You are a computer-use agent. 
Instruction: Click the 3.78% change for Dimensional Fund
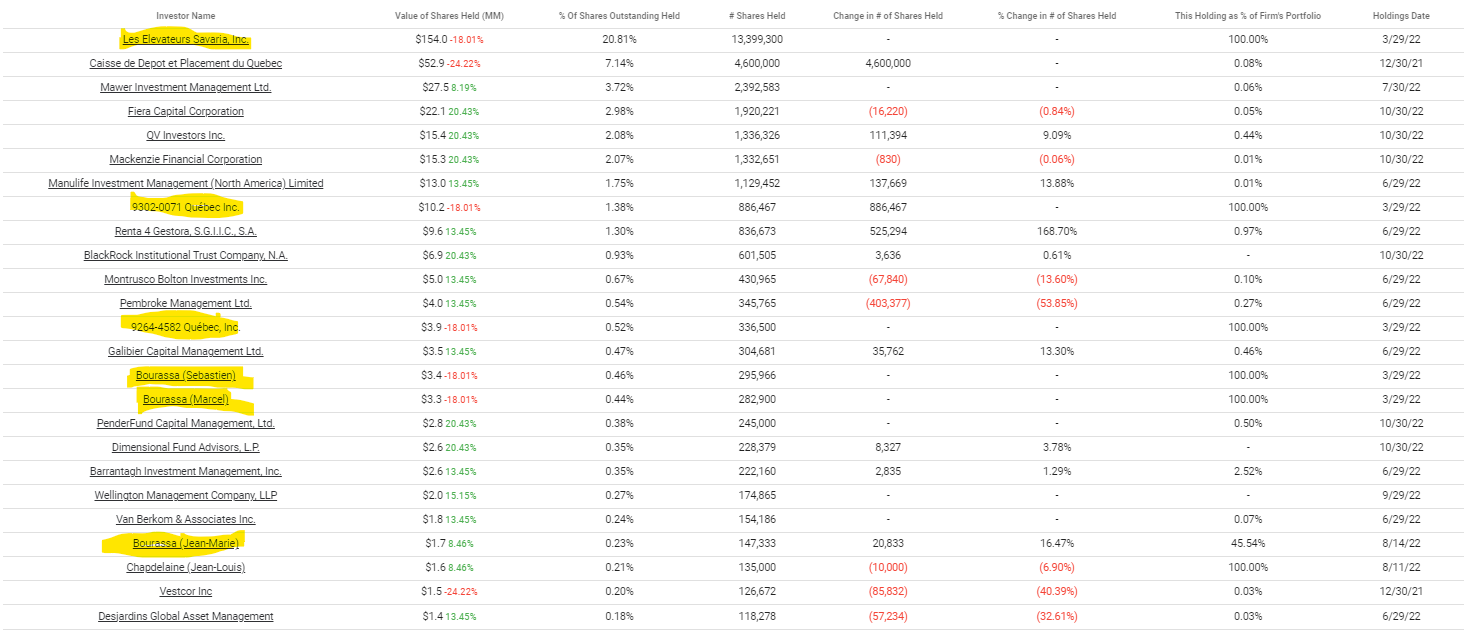coord(1057,447)
